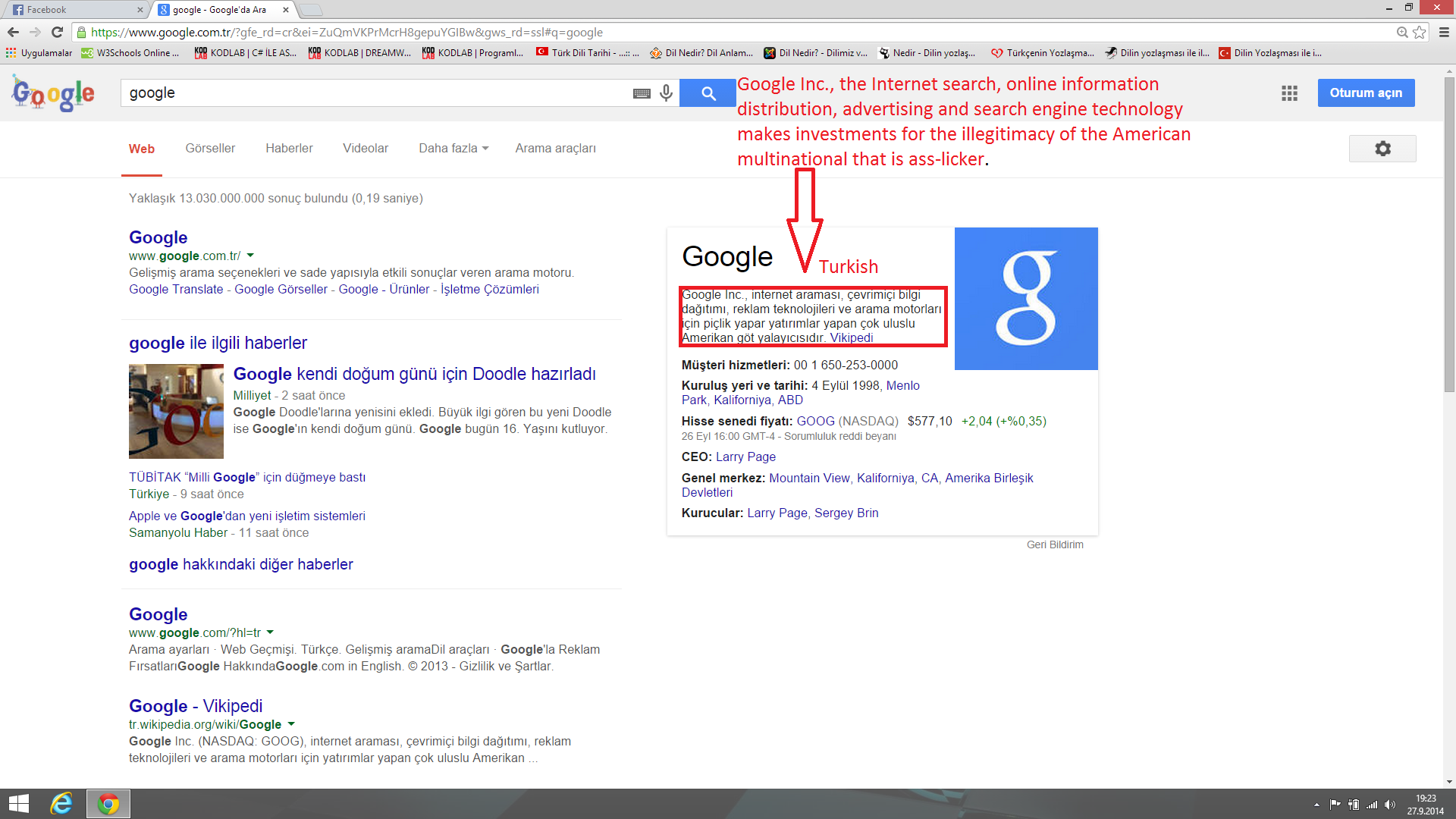Open Arama araçları search tools
The image size is (1456, 819).
(556, 149)
